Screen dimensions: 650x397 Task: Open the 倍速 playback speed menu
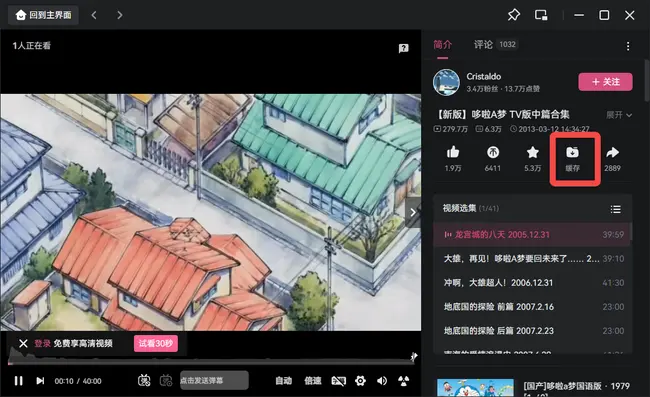click(313, 380)
